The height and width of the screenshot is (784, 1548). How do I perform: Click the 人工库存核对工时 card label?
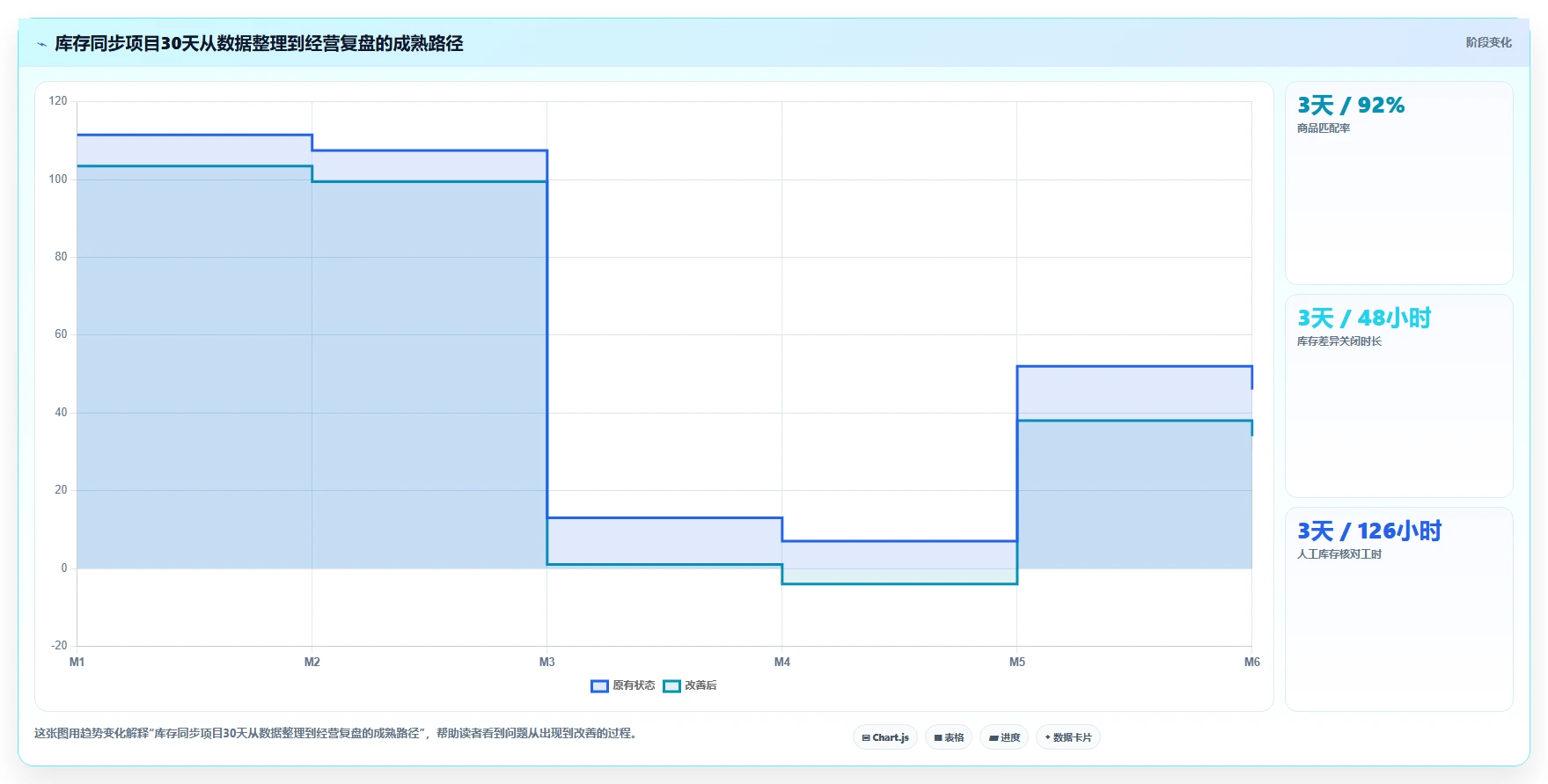(x=1339, y=554)
